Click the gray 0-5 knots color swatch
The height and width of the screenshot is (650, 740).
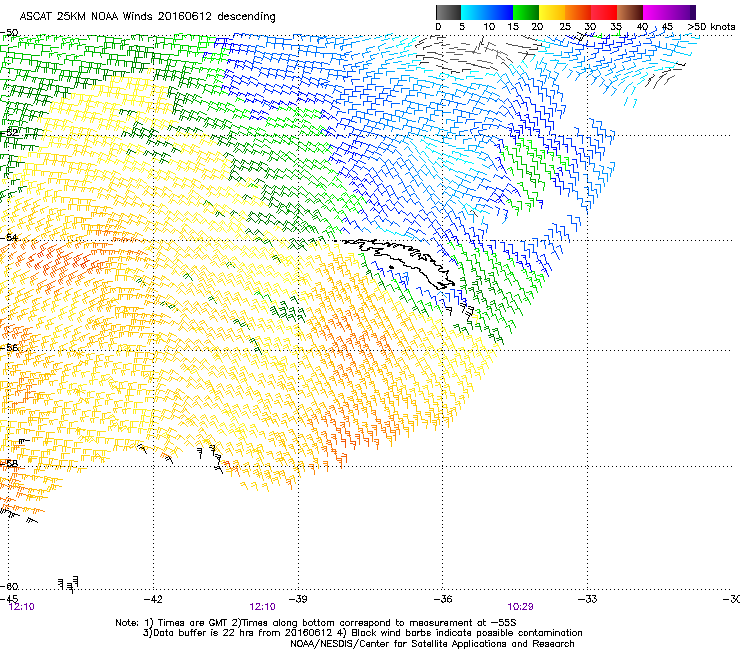(x=448, y=12)
